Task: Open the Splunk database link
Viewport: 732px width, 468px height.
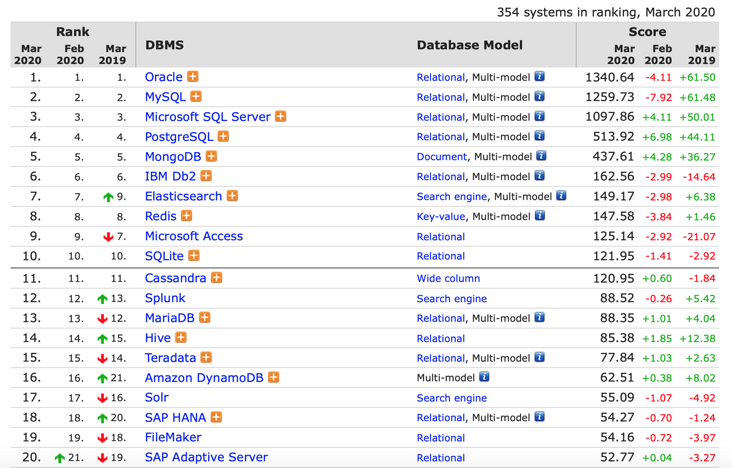Action: point(165,298)
